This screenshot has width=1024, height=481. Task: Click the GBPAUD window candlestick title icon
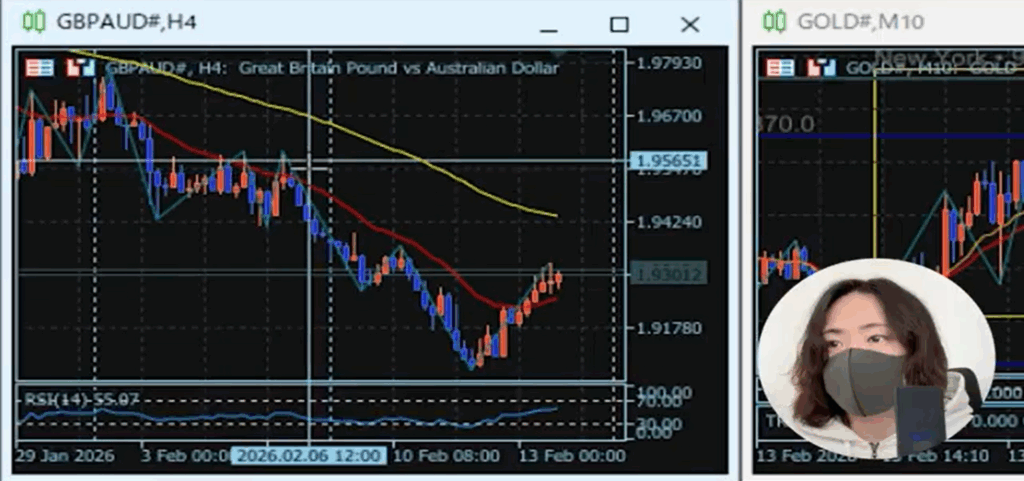pyautogui.click(x=34, y=22)
